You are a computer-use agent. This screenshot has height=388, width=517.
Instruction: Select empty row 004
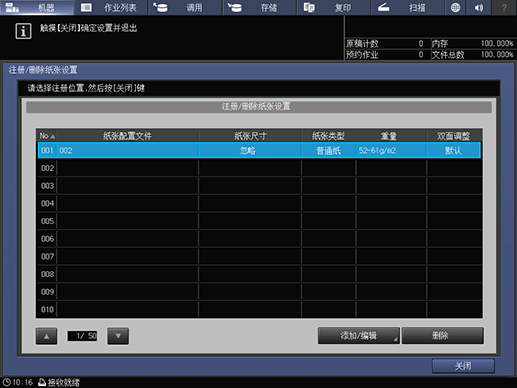coord(259,203)
